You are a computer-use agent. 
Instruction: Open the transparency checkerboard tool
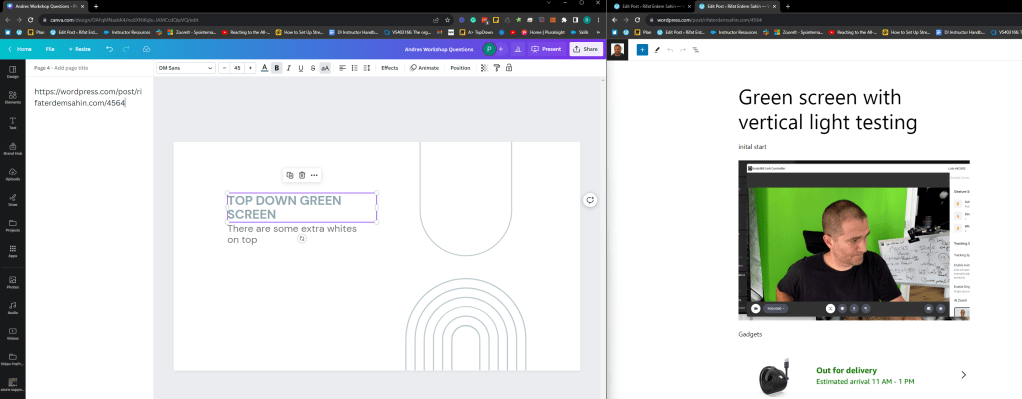click(484, 68)
